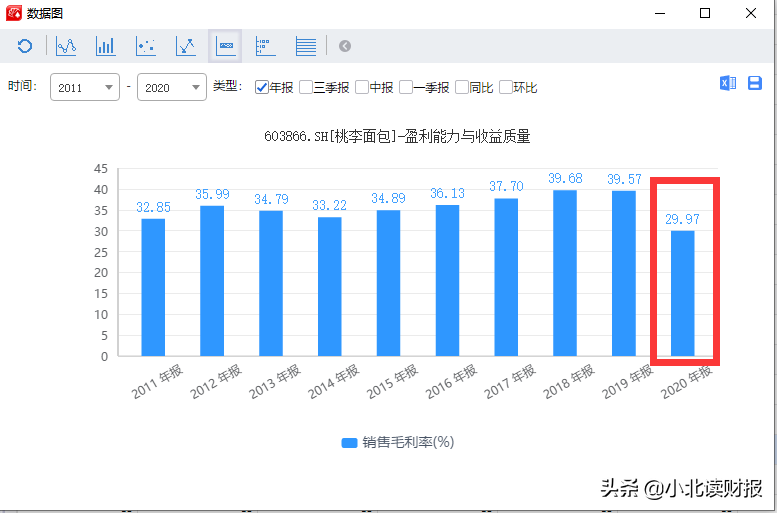Open the start year 2011 dropdown
Image resolution: width=777 pixels, height=513 pixels.
[x=85, y=87]
